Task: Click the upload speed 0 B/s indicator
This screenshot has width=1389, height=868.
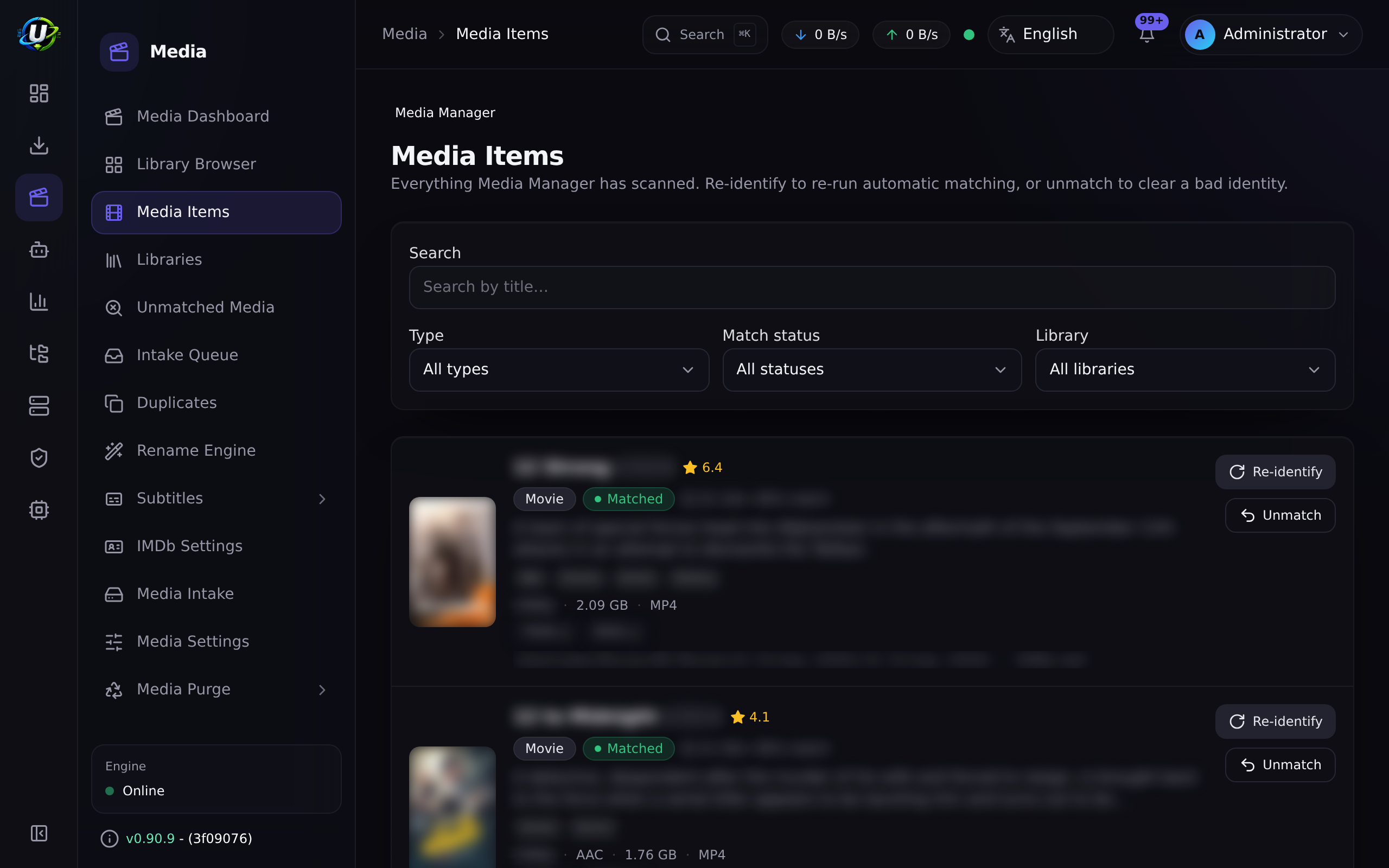Action: coord(911,34)
